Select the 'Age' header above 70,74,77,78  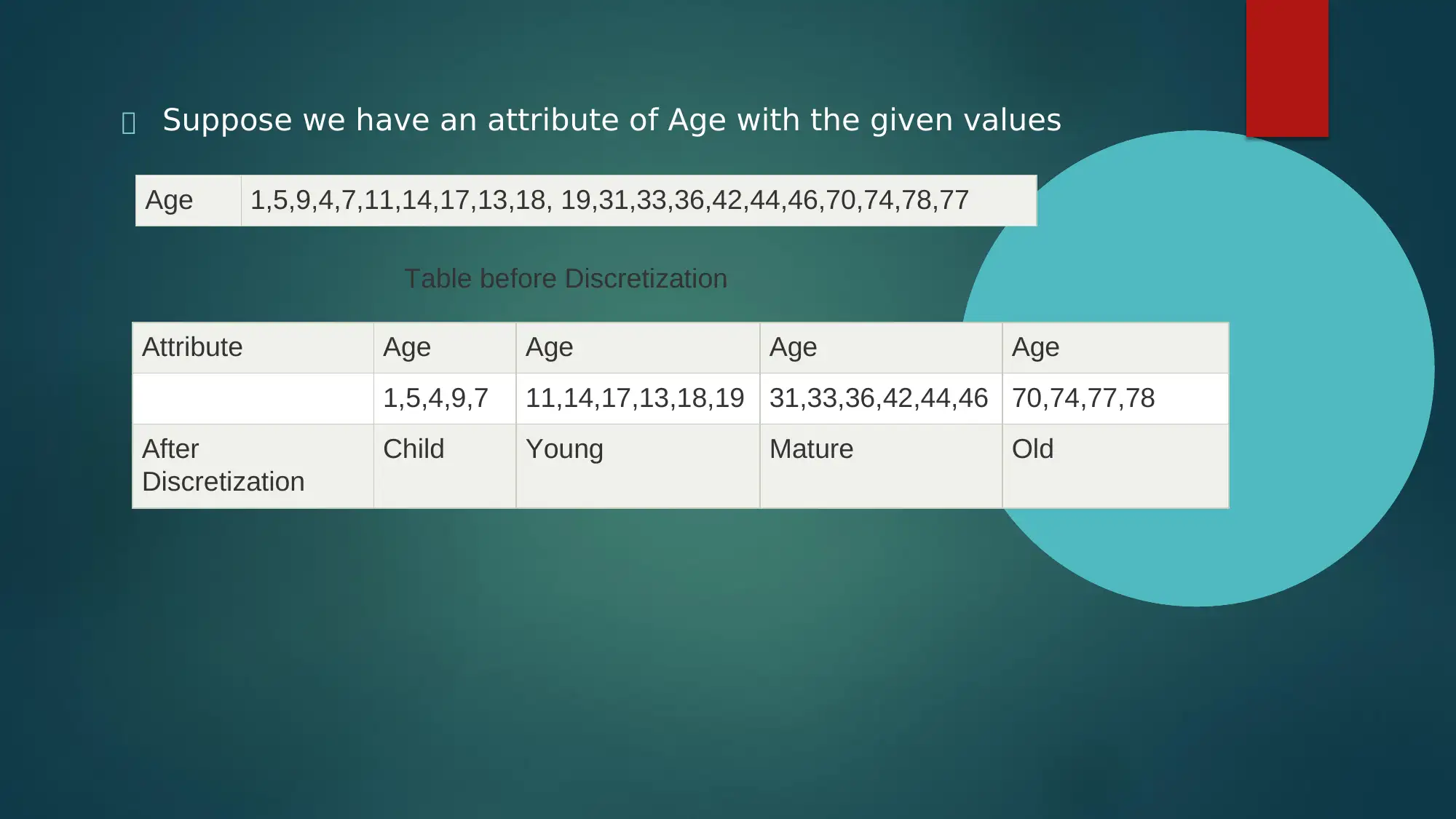coord(1115,348)
